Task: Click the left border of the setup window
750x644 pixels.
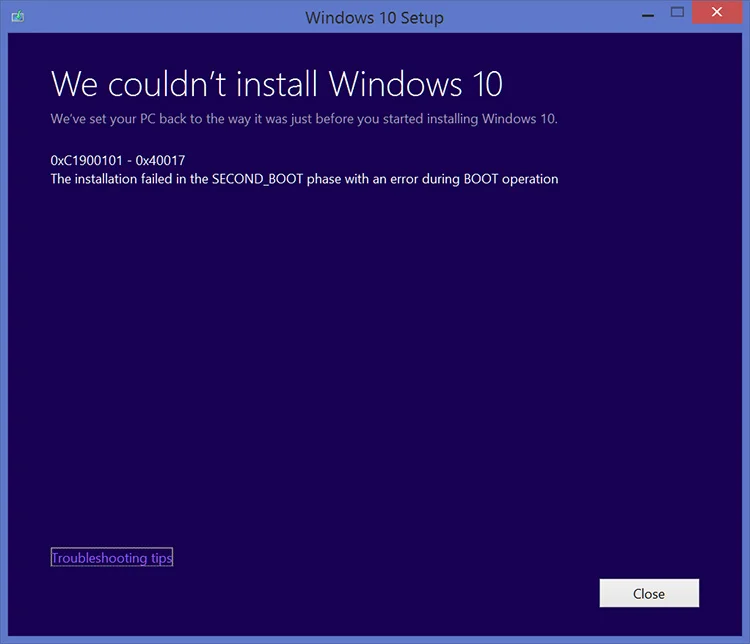Action: pos(4,335)
